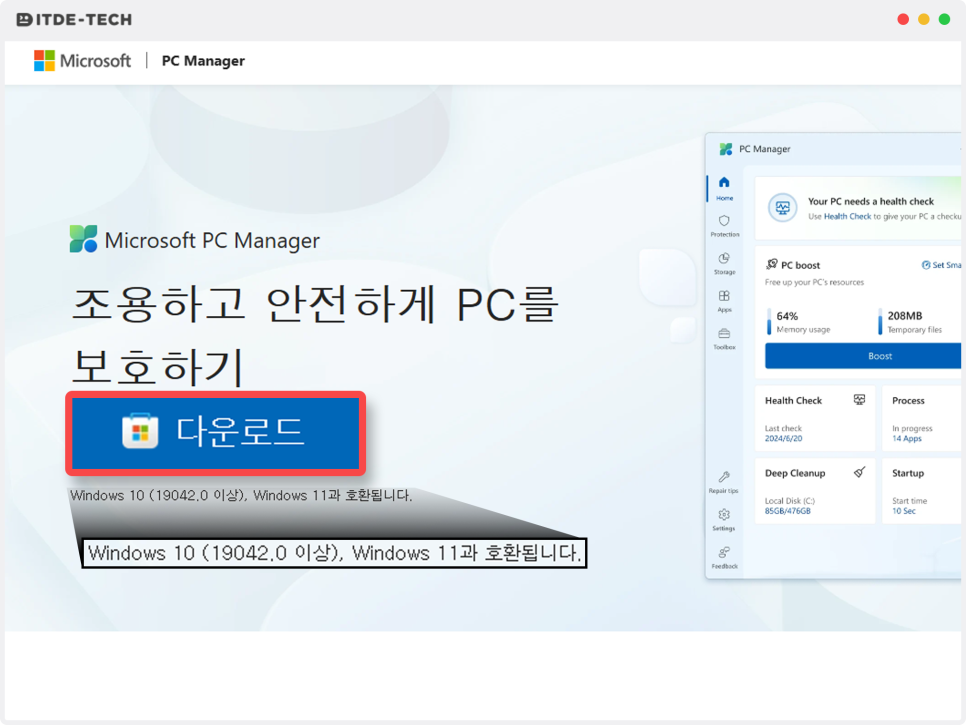Click the Deep Cleanup broom icon
The image size is (966, 725).
pos(859,472)
